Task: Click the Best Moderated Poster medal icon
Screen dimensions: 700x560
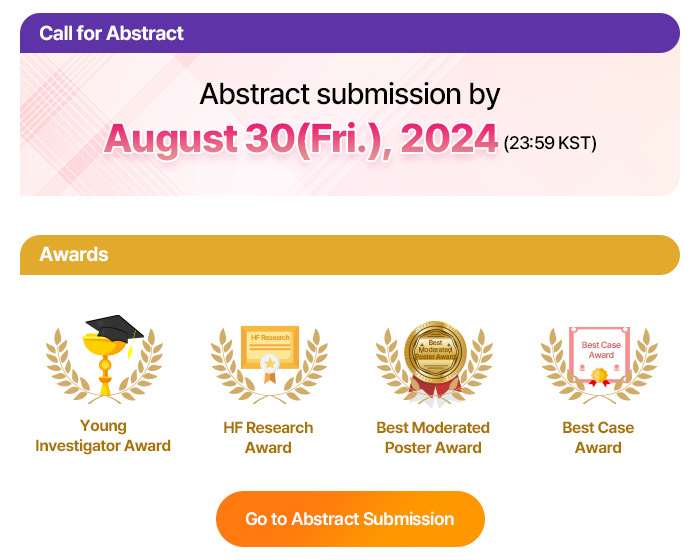Action: 434,352
